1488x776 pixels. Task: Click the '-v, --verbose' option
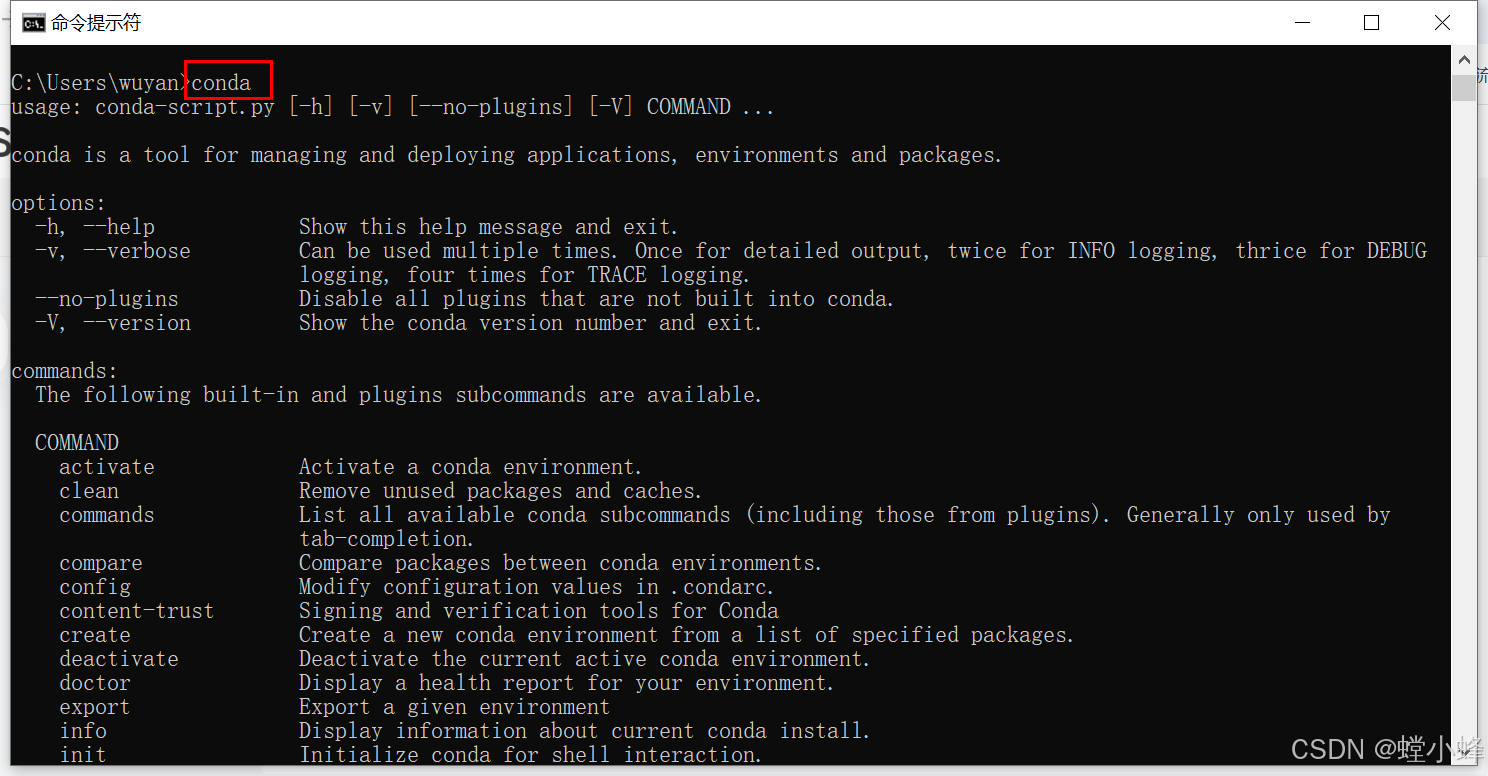tap(113, 251)
